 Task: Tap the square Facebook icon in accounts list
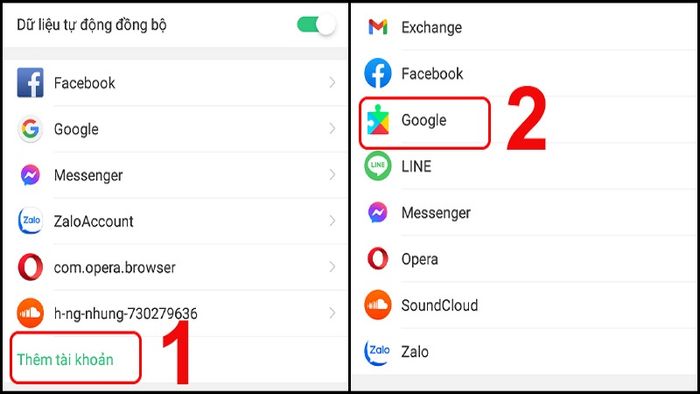(30, 83)
